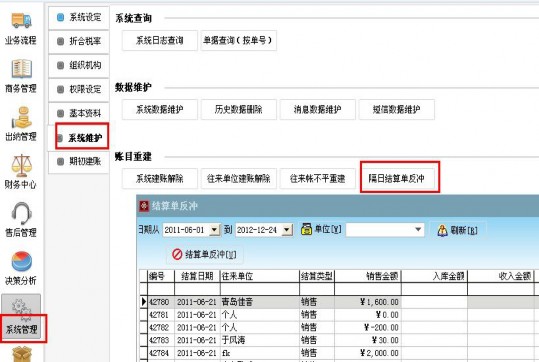Click the 入库金额 column header
This screenshot has height=362, width=539.
[434, 276]
